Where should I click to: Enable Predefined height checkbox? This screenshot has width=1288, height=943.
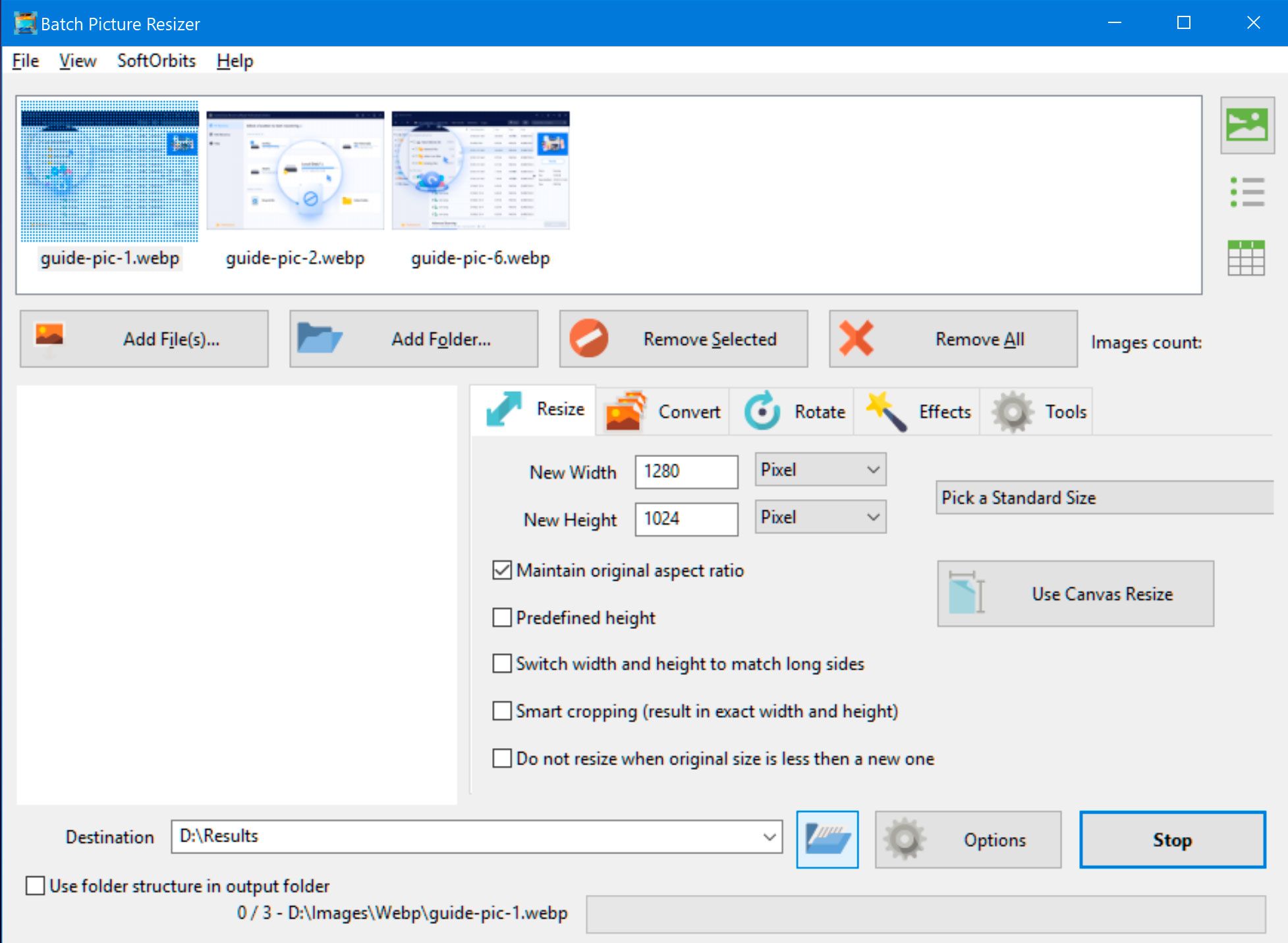[x=502, y=617]
